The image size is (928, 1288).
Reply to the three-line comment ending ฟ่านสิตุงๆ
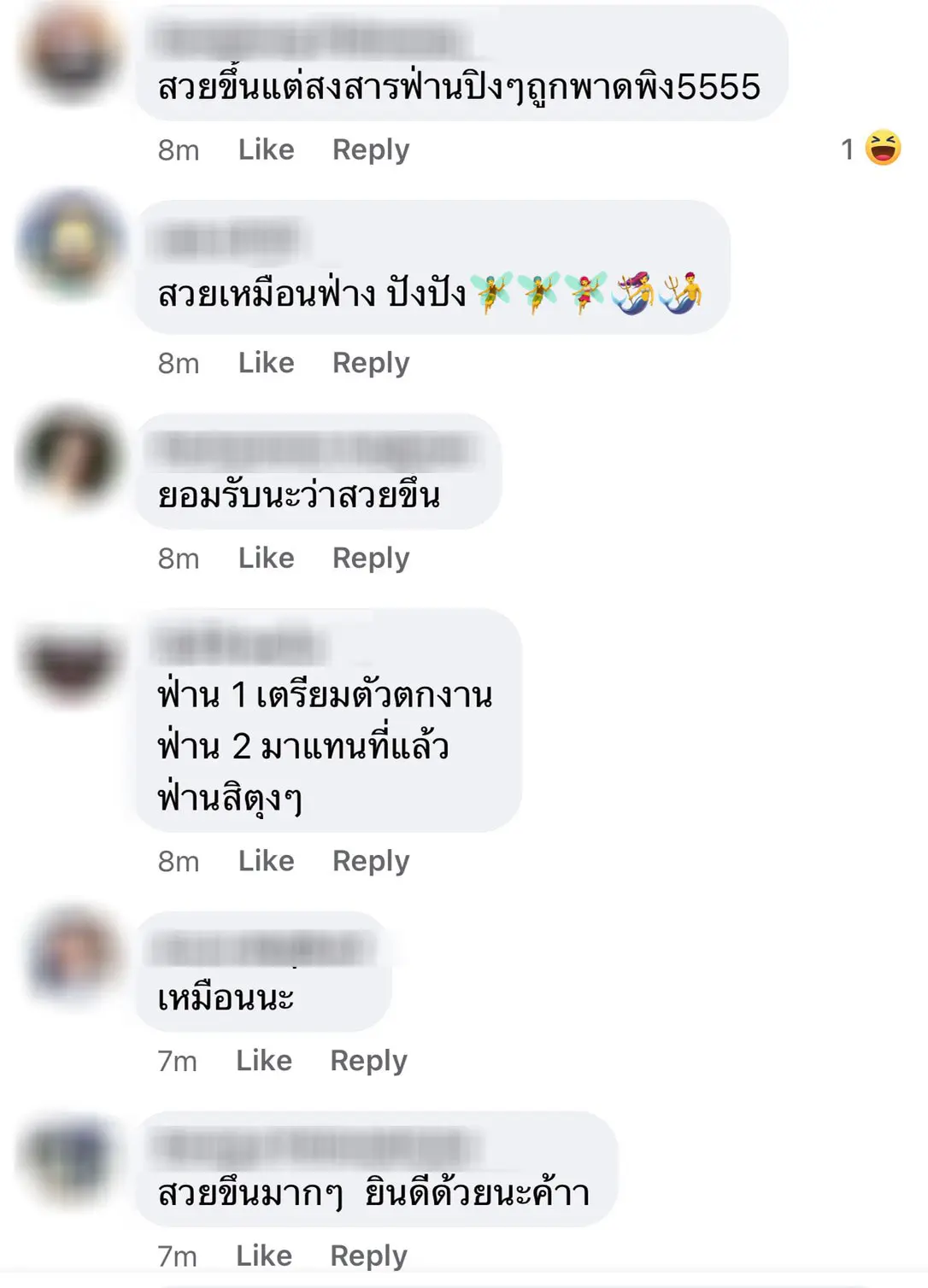tap(371, 861)
